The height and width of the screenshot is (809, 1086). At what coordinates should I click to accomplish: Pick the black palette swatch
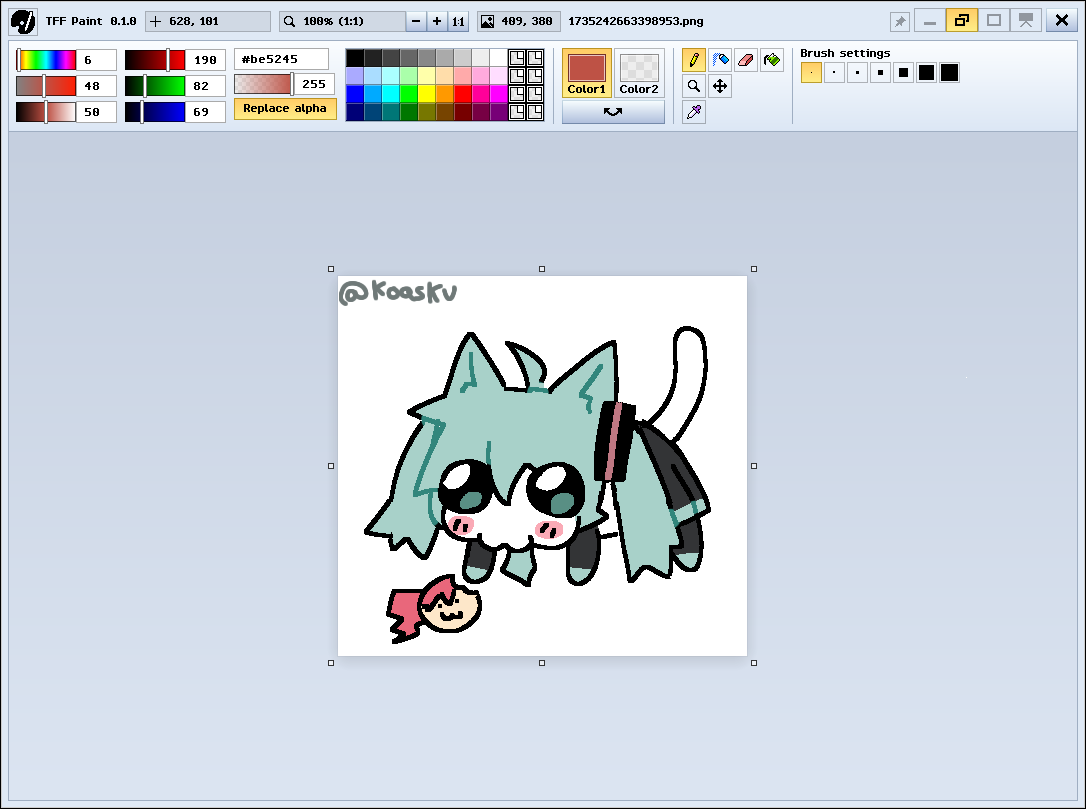(355, 58)
